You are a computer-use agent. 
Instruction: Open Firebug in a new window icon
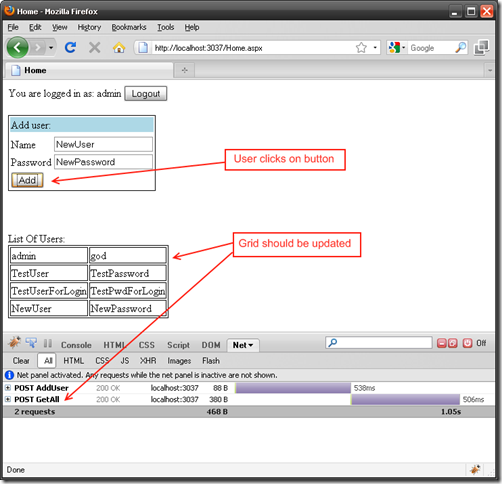tap(453, 343)
